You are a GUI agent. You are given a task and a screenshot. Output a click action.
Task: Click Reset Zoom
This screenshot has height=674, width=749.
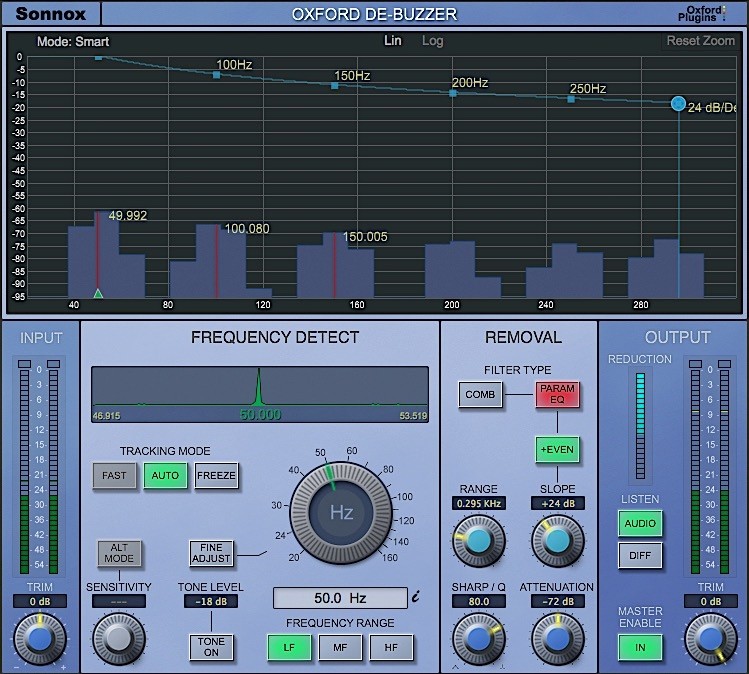coord(700,41)
